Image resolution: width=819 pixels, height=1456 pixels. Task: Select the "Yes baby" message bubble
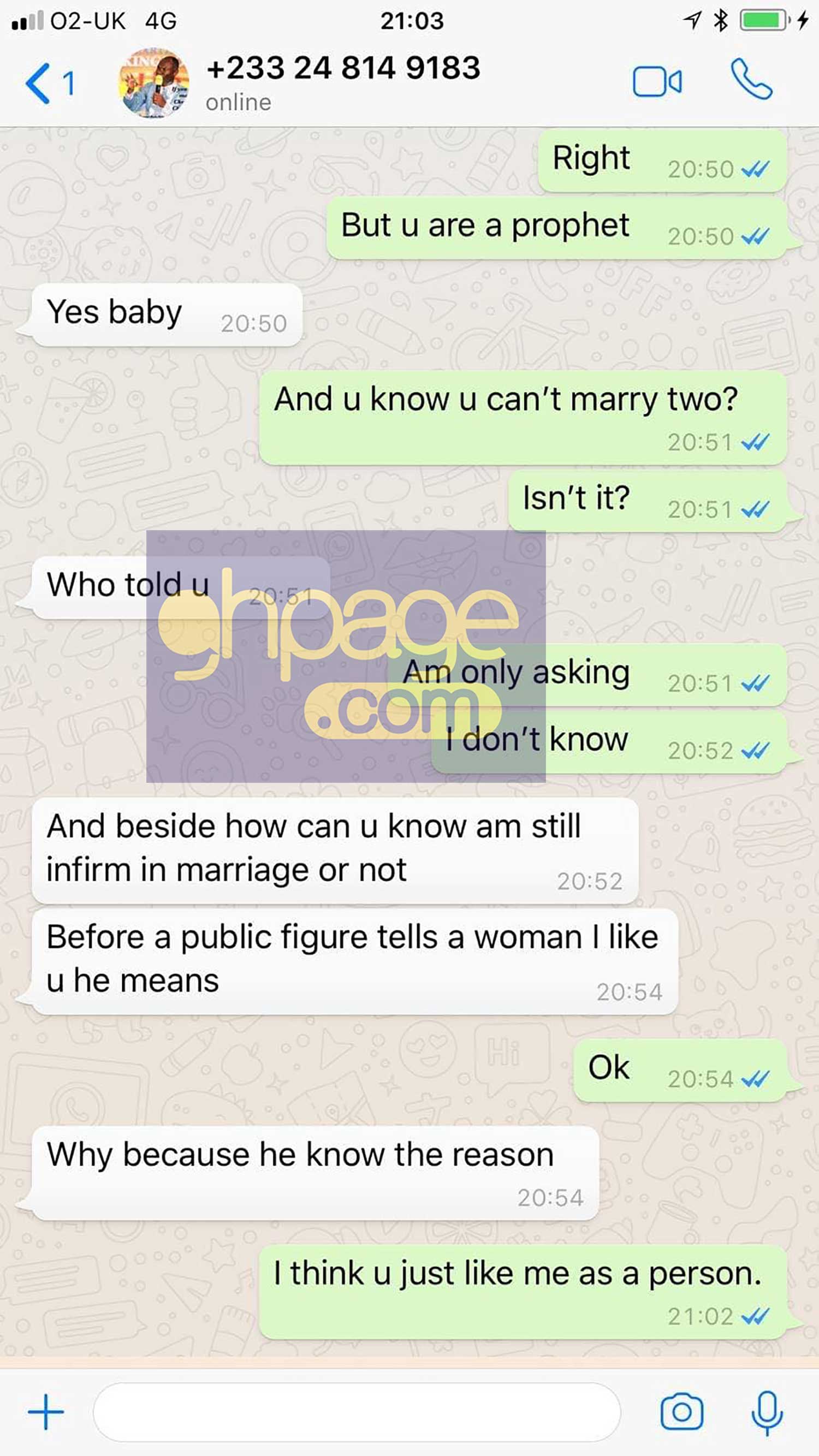167,315
